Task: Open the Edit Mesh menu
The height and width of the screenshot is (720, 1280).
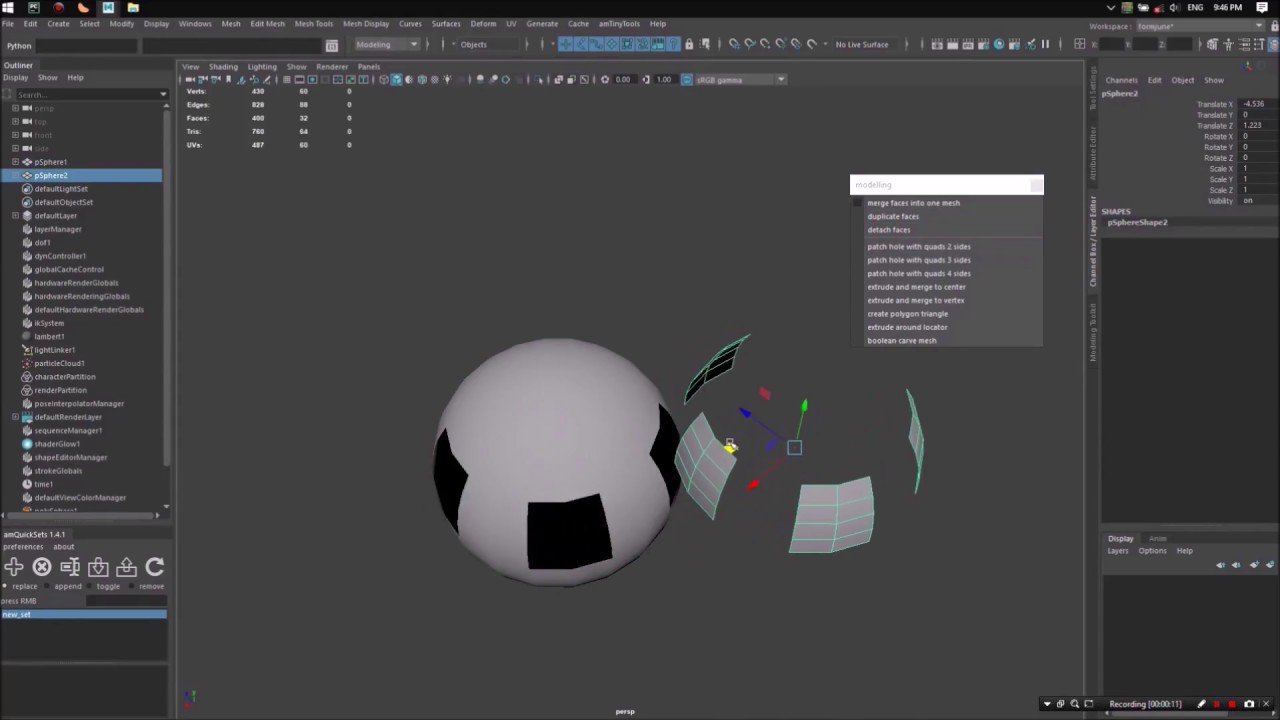Action: tap(267, 24)
